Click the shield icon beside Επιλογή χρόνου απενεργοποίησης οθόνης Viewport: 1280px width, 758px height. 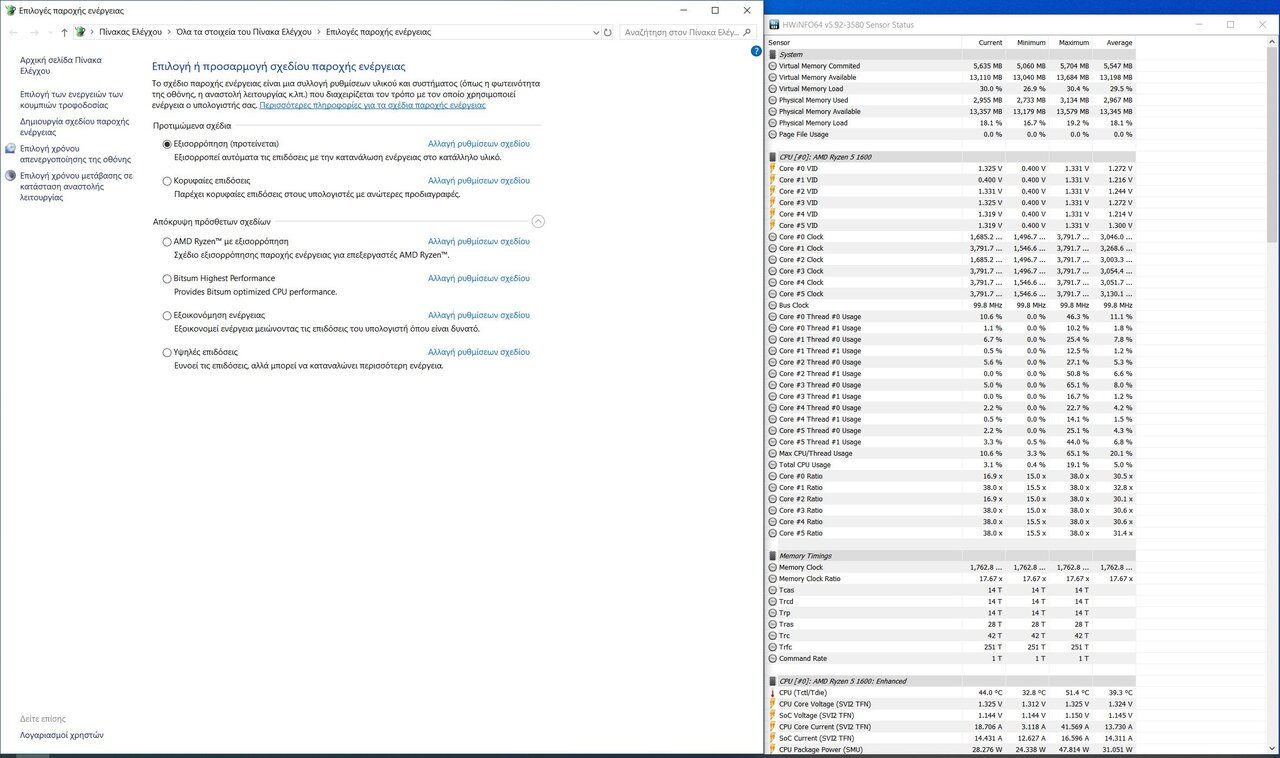tap(10, 148)
